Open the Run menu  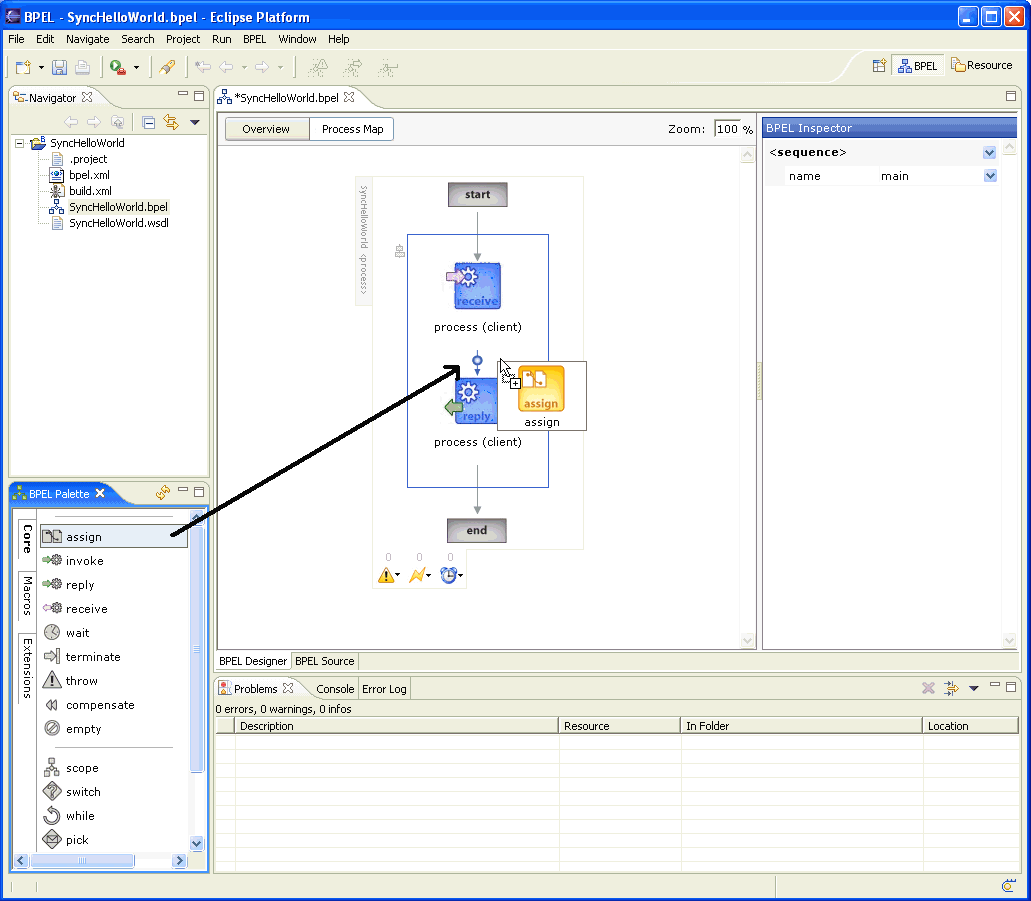point(222,39)
